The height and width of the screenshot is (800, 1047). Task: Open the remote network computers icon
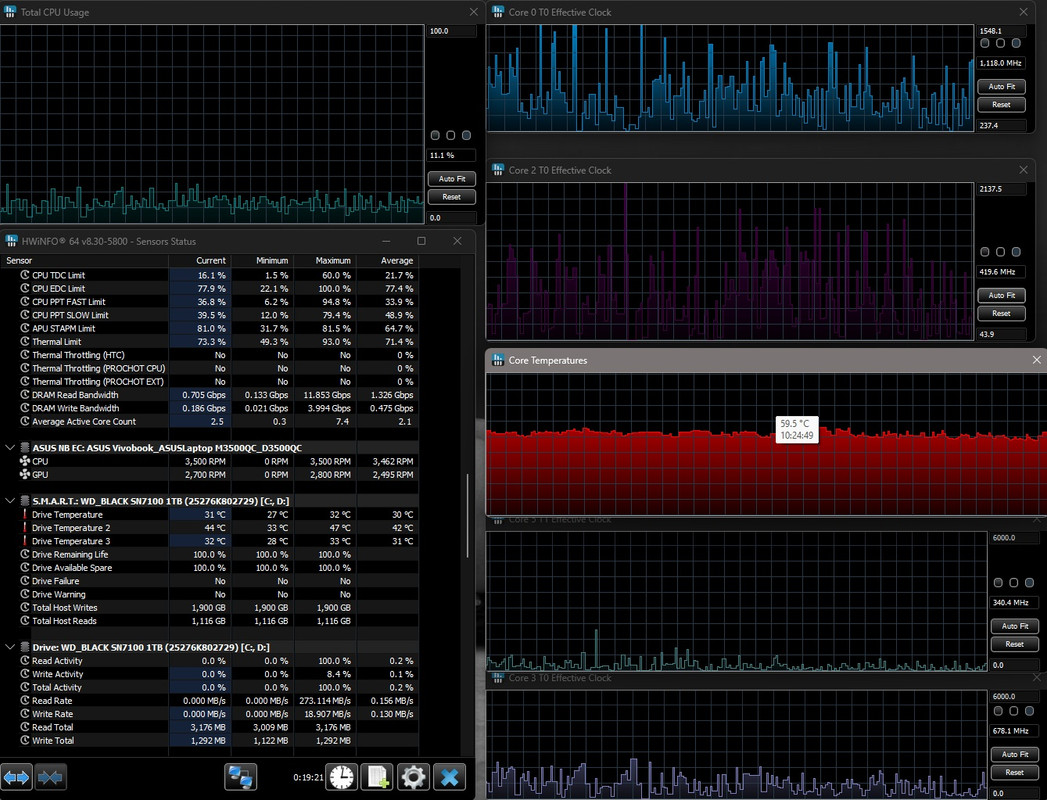pos(240,777)
